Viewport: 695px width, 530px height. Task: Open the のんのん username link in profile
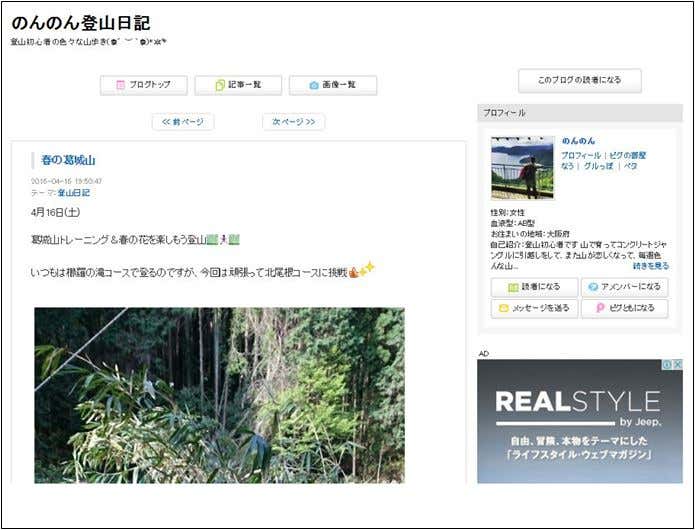tap(578, 141)
